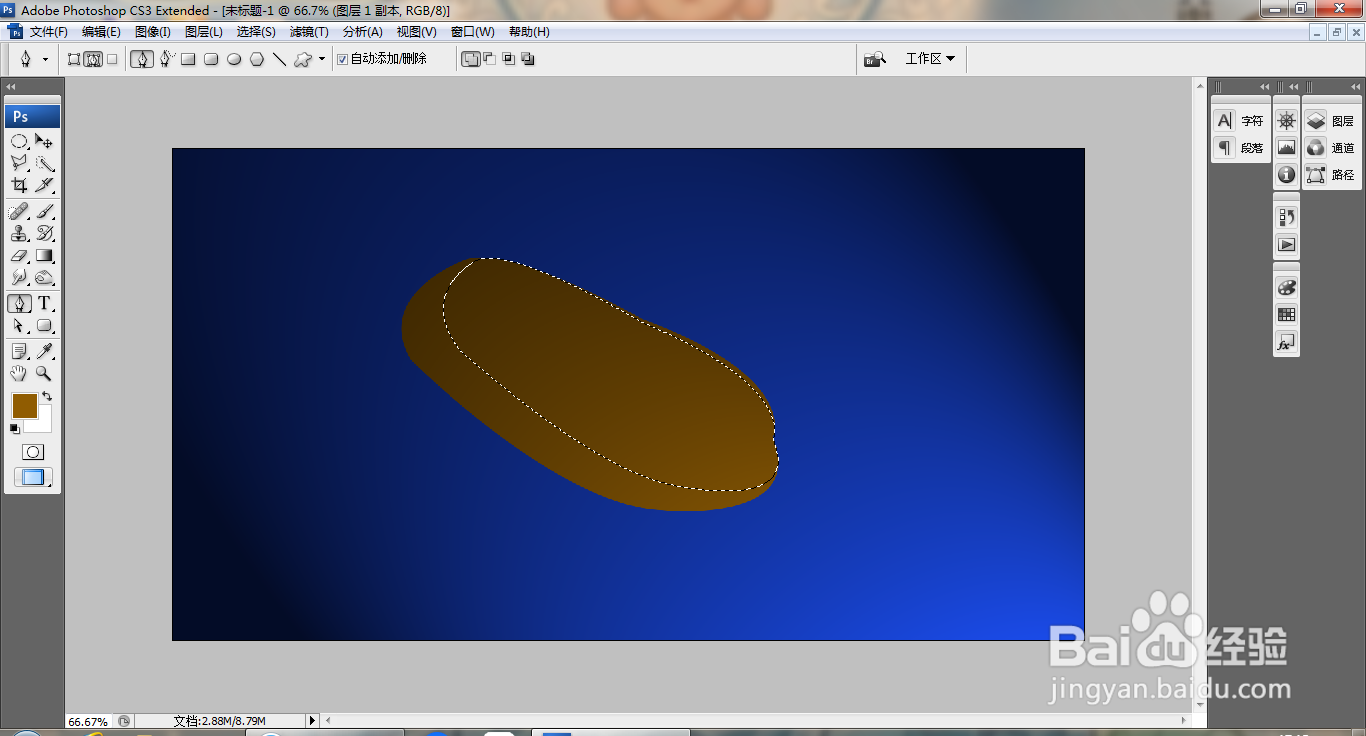The width and height of the screenshot is (1366, 736).
Task: Select the Eyedropper tool
Action: click(44, 351)
